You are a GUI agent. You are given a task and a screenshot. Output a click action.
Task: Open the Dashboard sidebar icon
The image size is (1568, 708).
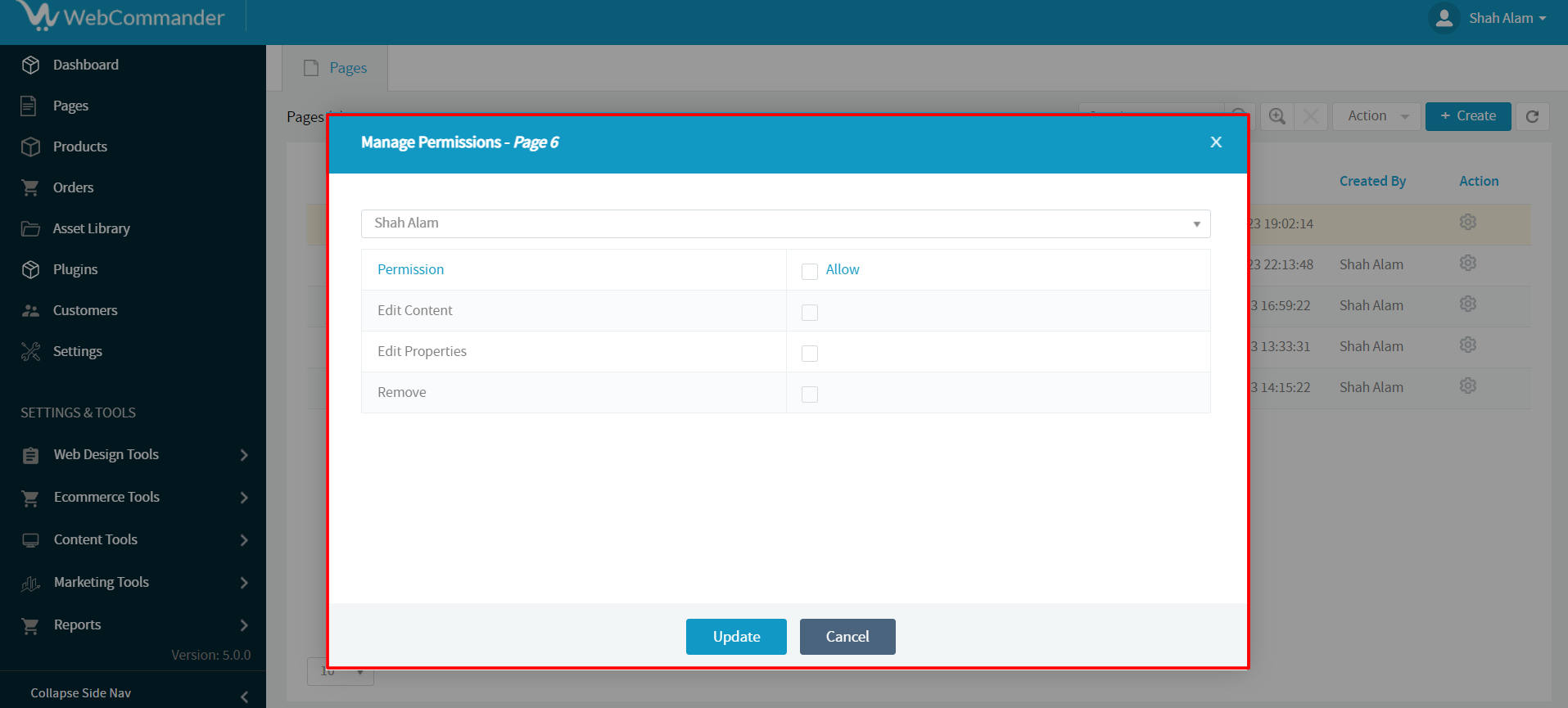point(30,65)
